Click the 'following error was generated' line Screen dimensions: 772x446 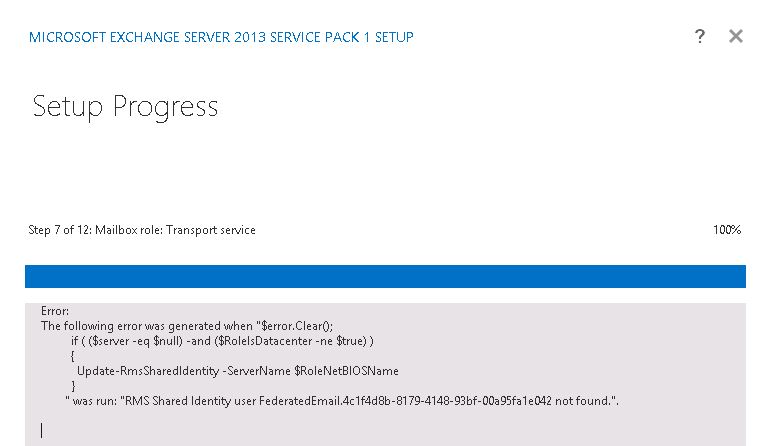[187, 326]
